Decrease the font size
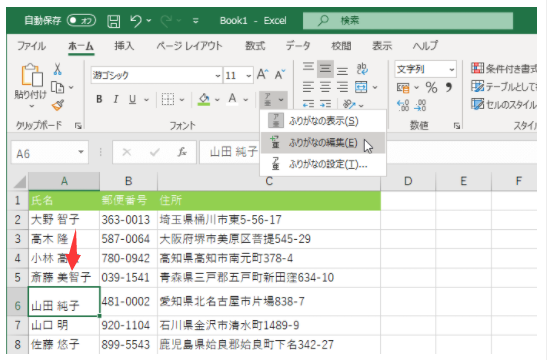Viewport: 547px width, 360px height. point(280,74)
